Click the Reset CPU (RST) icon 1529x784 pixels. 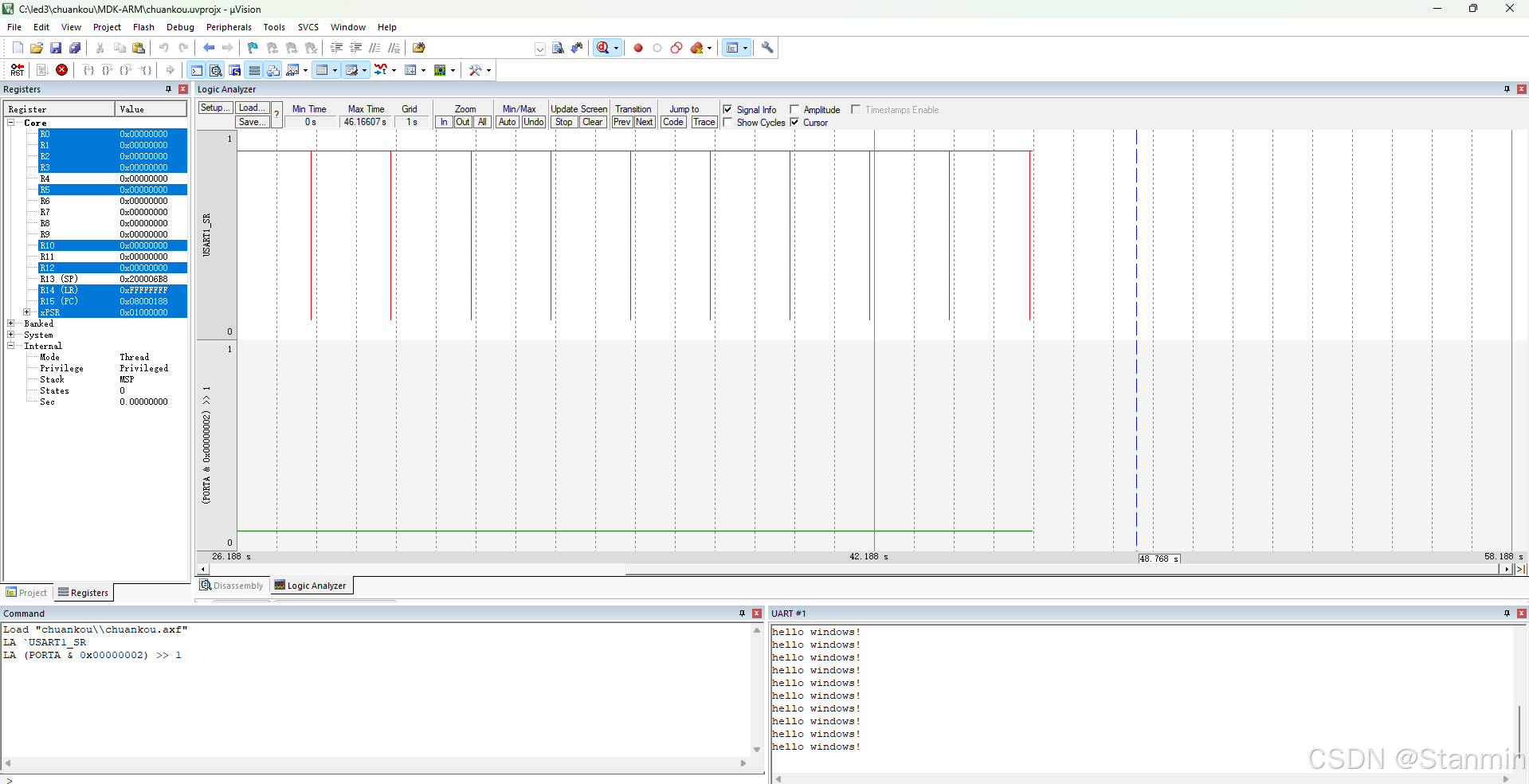point(18,70)
